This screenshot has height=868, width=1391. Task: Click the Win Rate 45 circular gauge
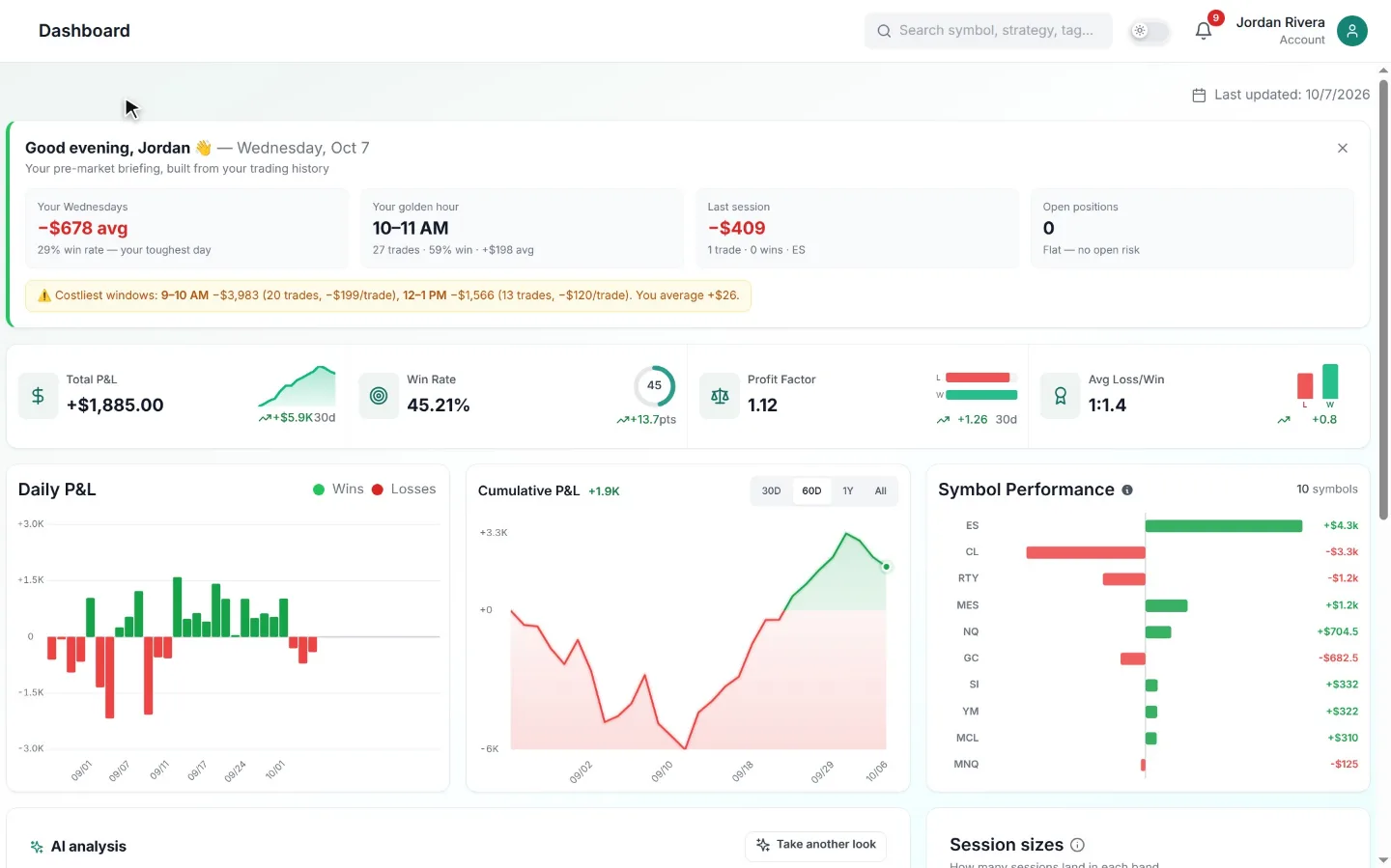pyautogui.click(x=654, y=386)
